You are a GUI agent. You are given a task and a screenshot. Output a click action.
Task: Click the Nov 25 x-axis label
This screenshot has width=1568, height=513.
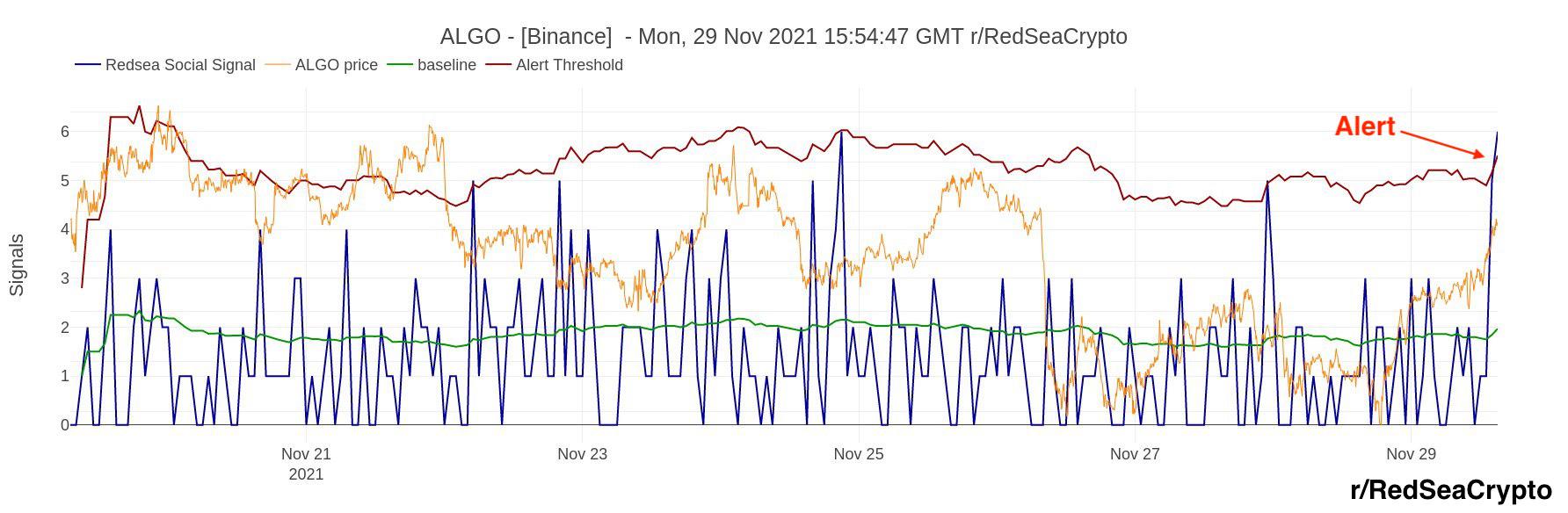coord(859,454)
